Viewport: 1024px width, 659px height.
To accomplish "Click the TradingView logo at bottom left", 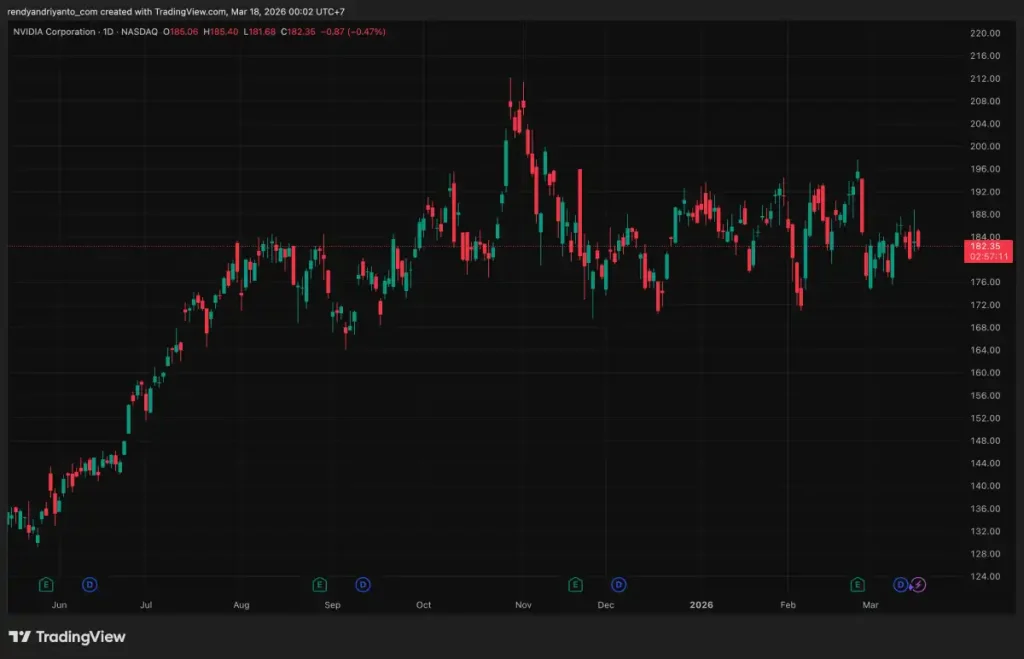I will [67, 637].
